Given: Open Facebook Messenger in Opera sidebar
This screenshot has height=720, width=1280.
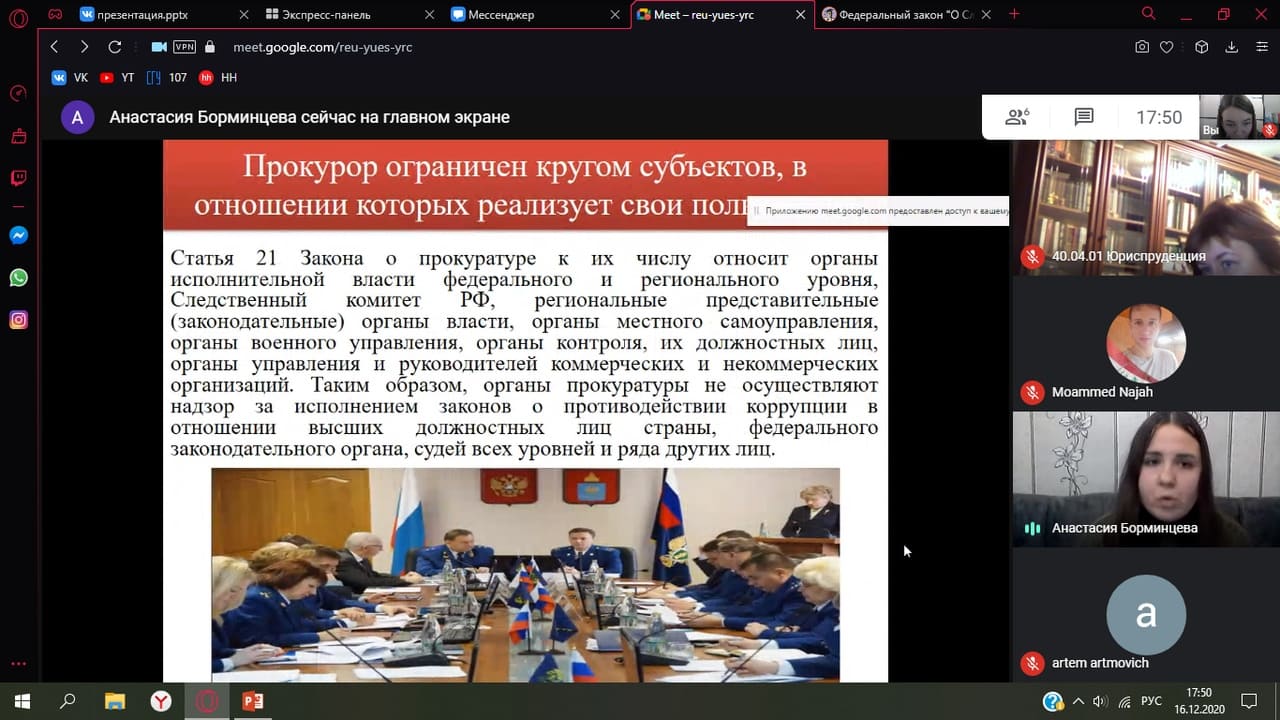Looking at the screenshot, I should [18, 236].
